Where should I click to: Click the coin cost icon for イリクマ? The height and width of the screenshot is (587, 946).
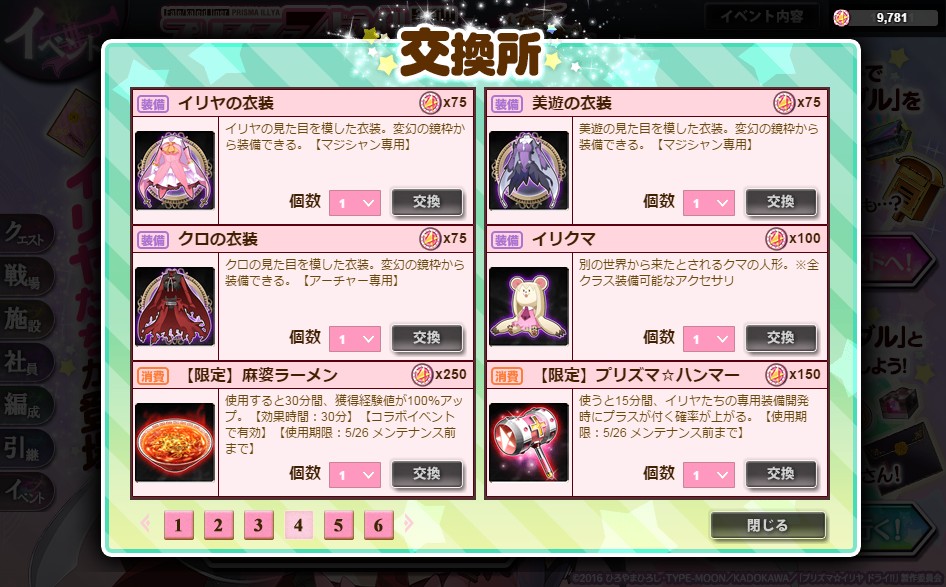pos(776,239)
